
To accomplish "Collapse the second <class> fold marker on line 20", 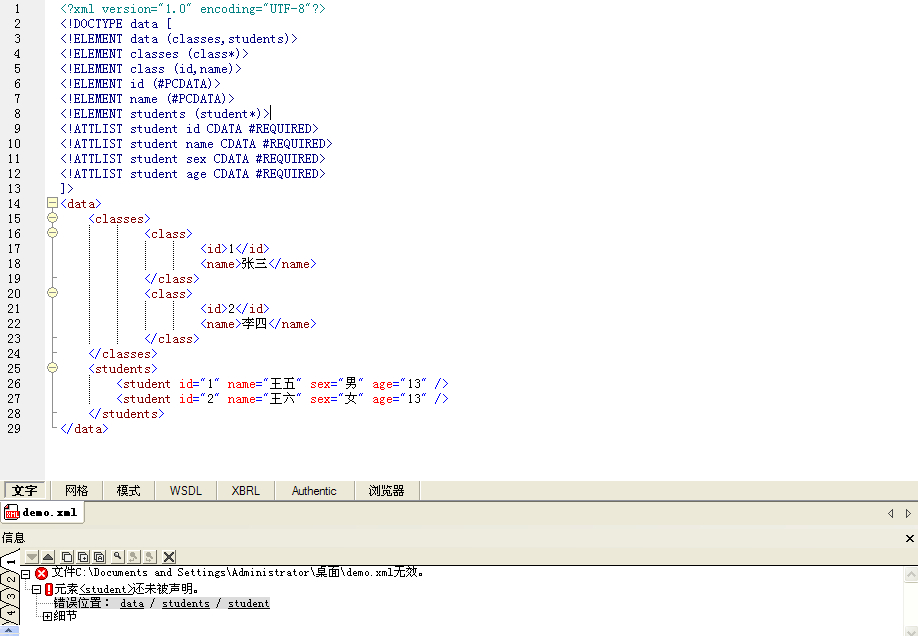I will (52, 292).
